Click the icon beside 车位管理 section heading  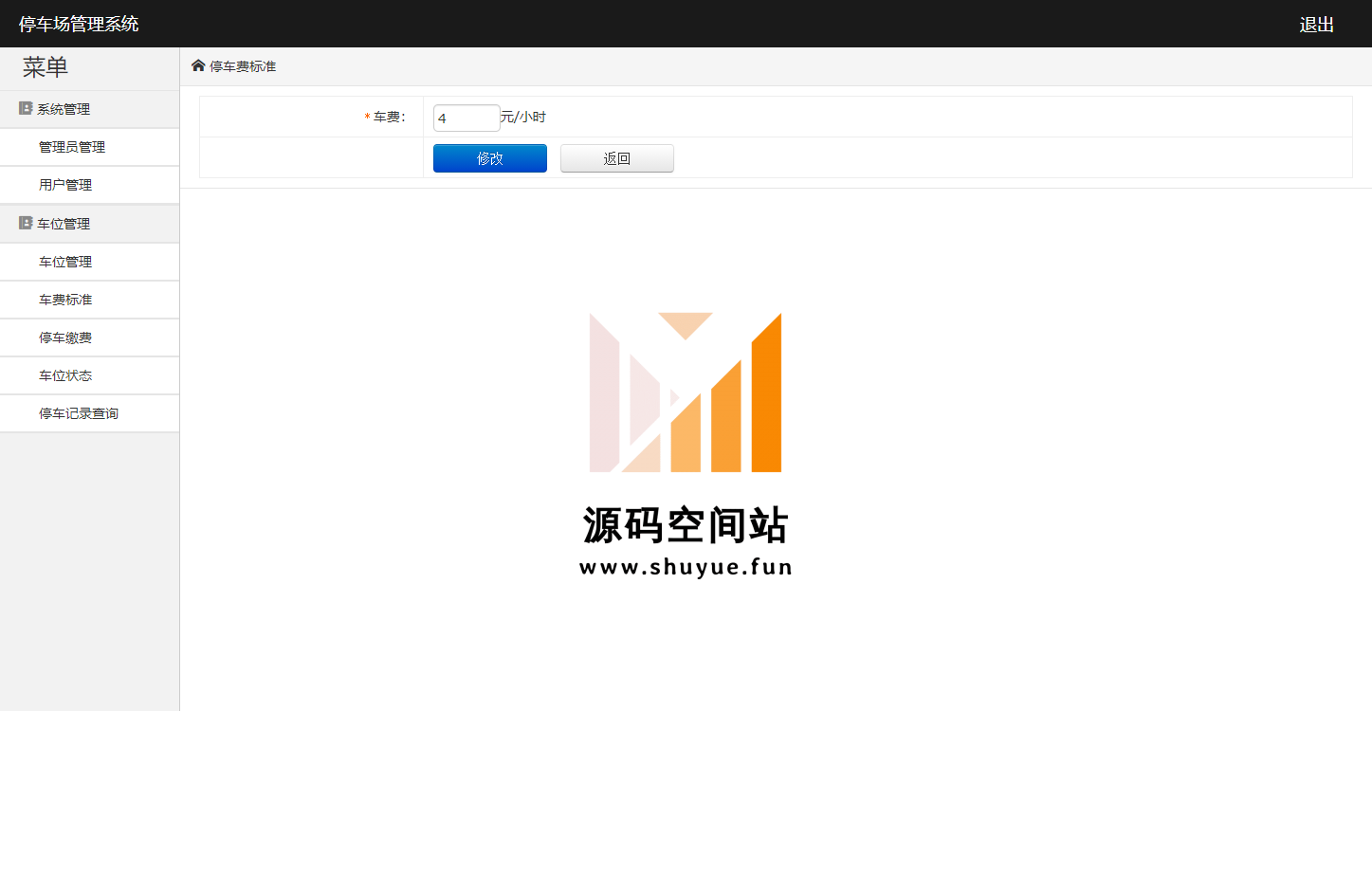point(26,223)
